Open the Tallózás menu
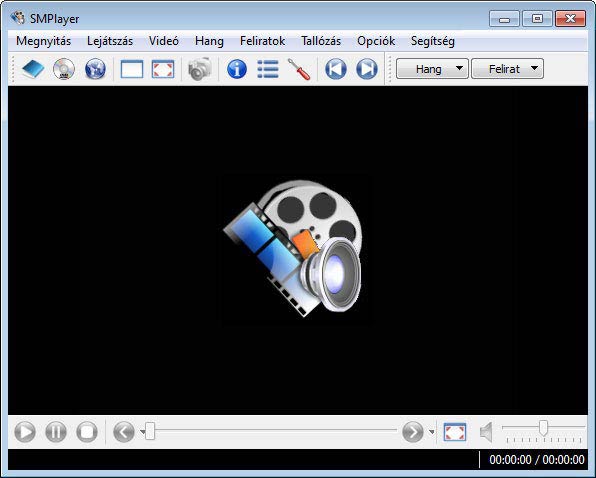The image size is (596, 478). [x=321, y=41]
